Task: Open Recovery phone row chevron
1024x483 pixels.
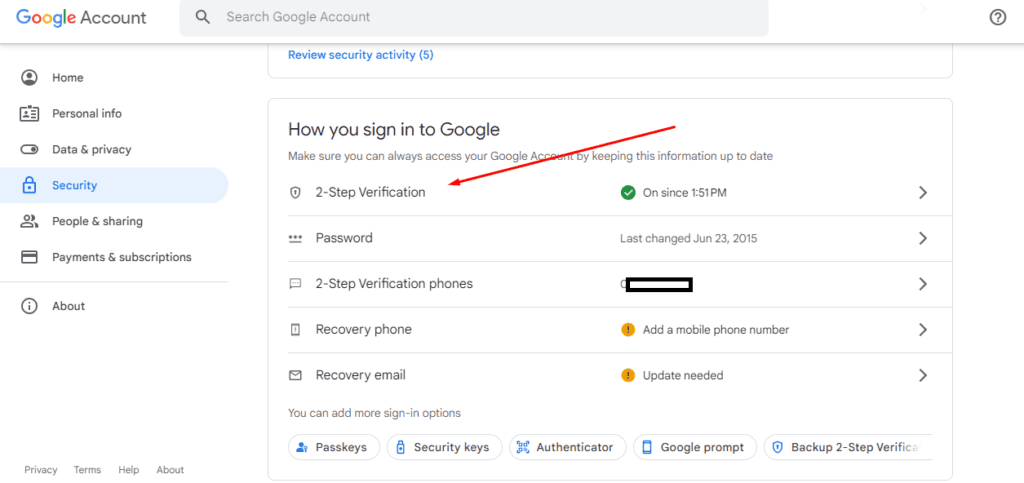Action: point(923,330)
